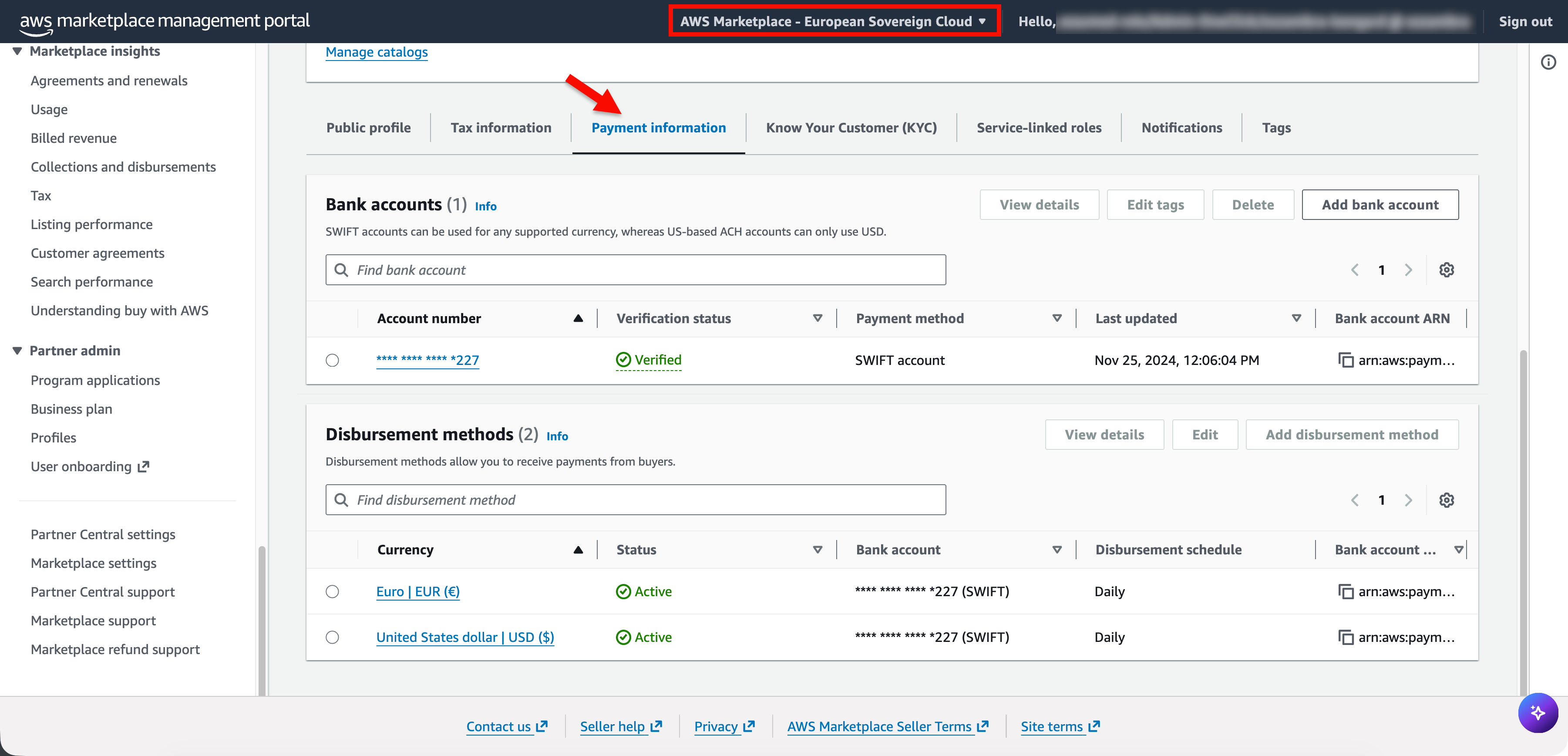Click View details in Bank accounts
Screen dimensions: 1568x756
[x=1039, y=205]
